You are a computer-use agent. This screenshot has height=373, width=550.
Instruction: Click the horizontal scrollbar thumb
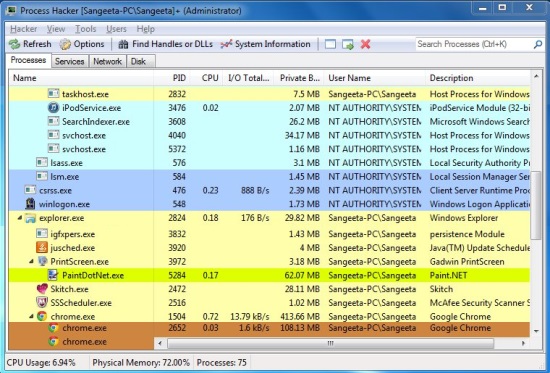[x=330, y=343]
